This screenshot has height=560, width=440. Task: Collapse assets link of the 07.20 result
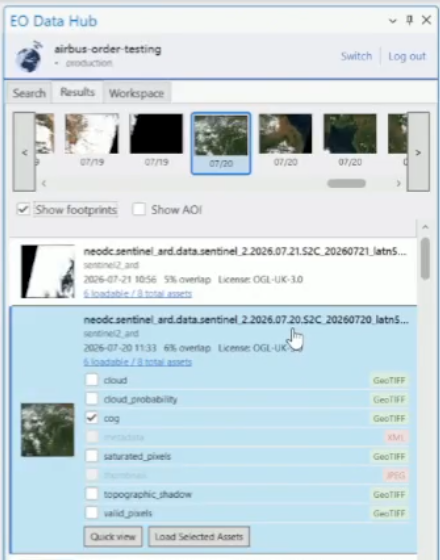(138, 362)
